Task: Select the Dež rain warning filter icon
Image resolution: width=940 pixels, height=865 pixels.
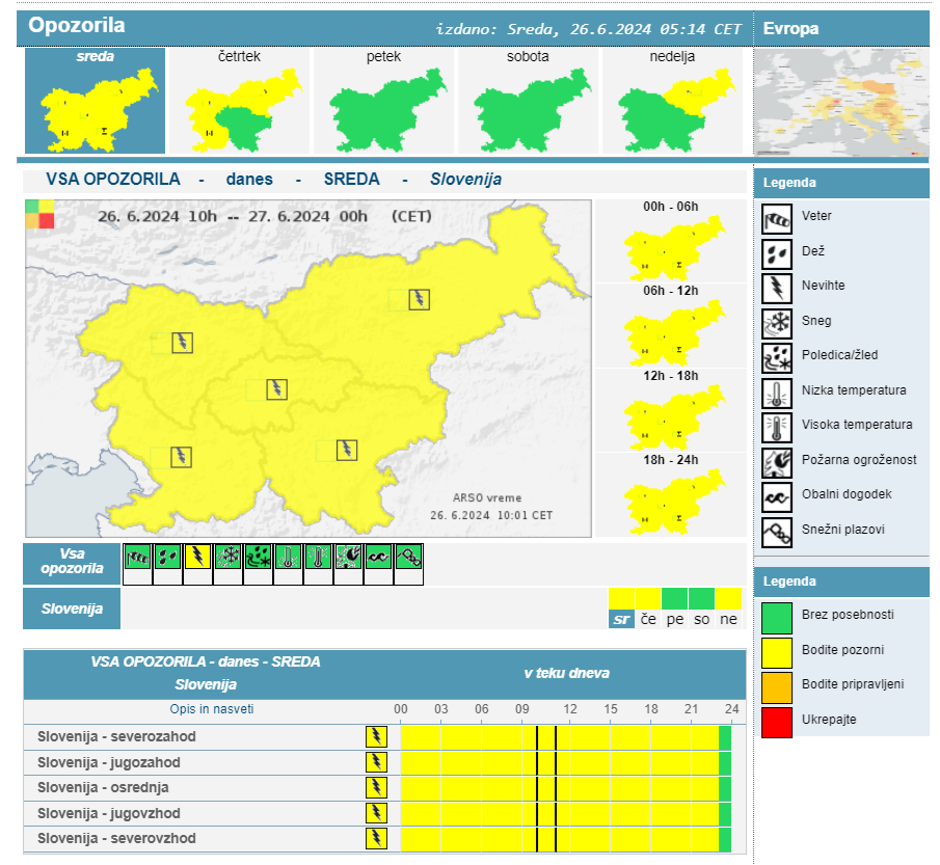Action: (166, 558)
